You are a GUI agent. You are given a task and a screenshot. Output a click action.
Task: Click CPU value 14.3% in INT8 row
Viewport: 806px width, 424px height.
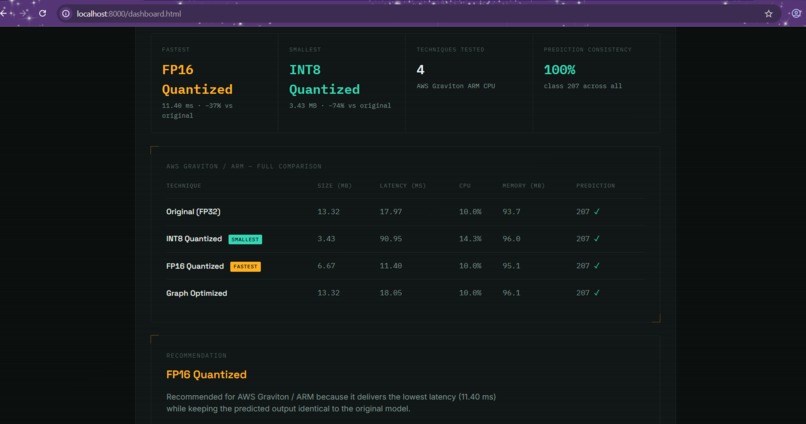coord(470,239)
